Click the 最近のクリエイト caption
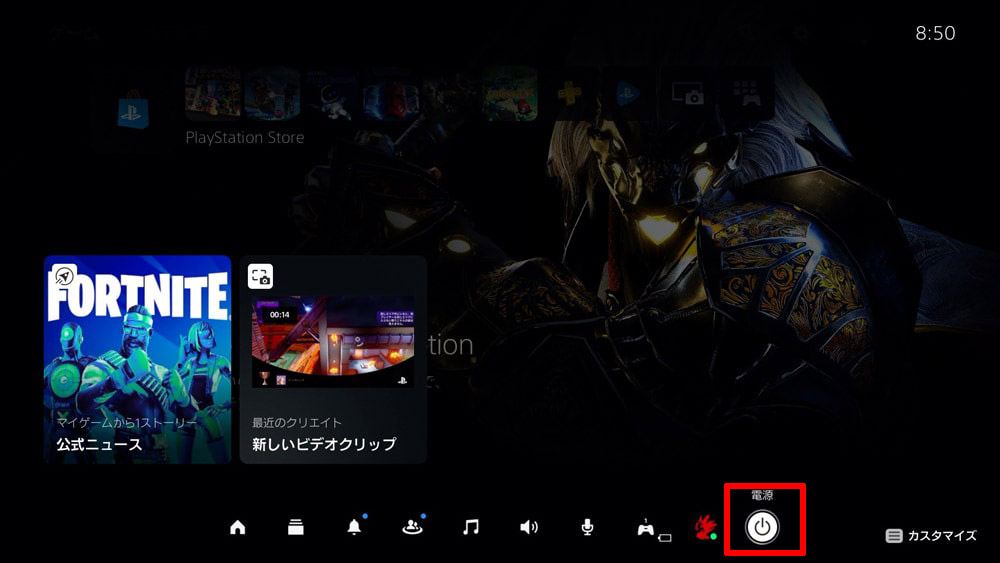The image size is (1000, 563). pos(297,422)
